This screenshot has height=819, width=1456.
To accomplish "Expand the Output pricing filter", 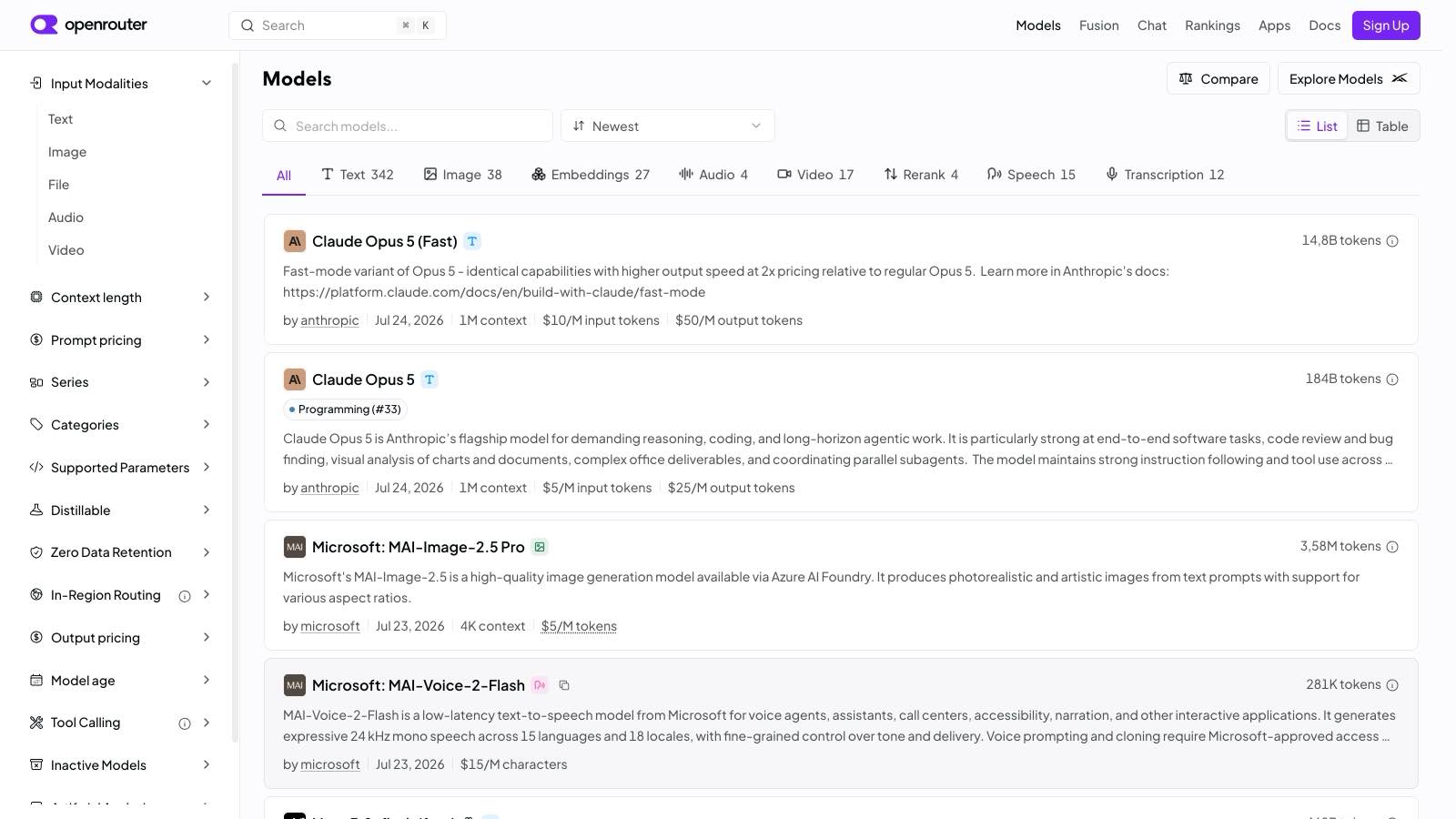I will [207, 637].
